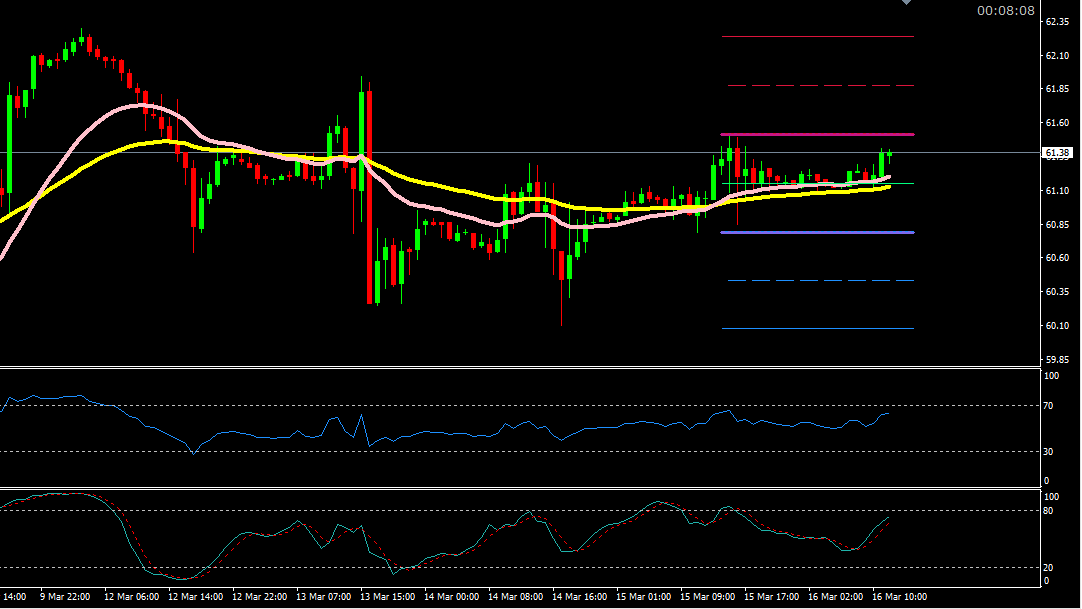This screenshot has height=609, width=1082.
Task: Select the dashed blue support line
Action: pos(820,281)
